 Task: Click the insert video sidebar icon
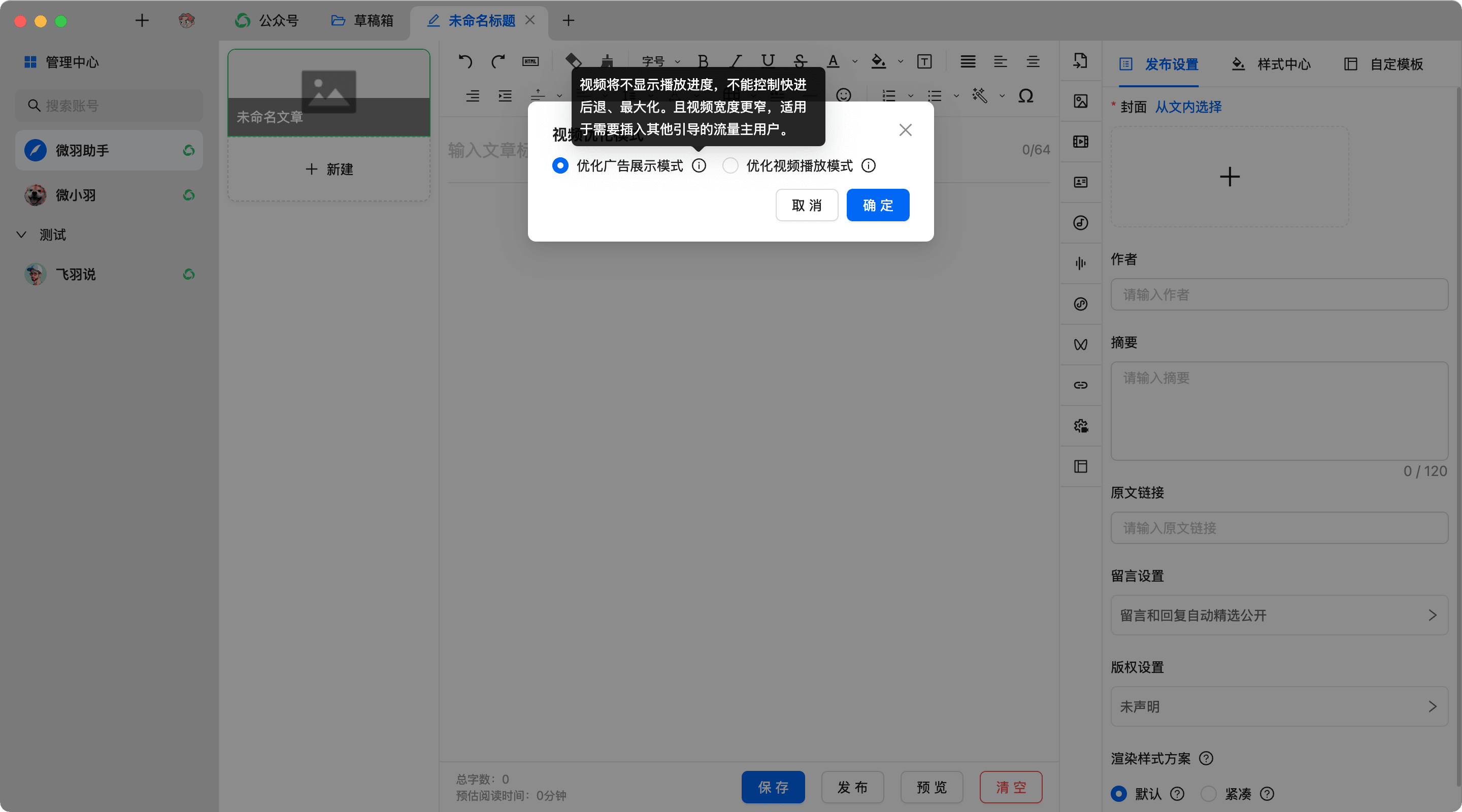[1081, 142]
